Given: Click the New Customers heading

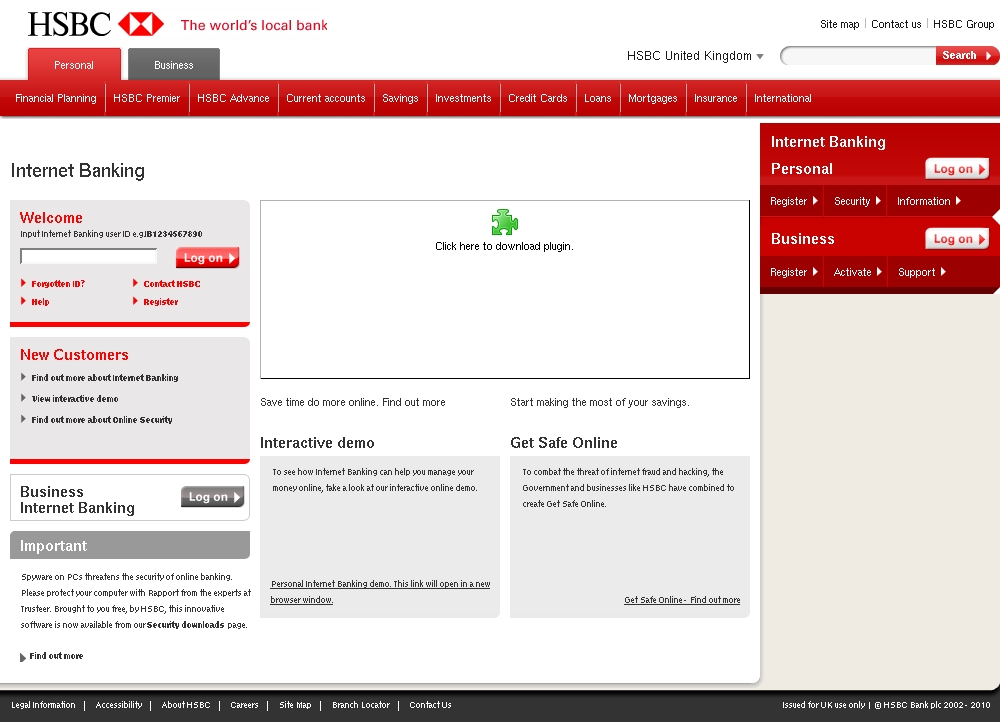Looking at the screenshot, I should 74,355.
